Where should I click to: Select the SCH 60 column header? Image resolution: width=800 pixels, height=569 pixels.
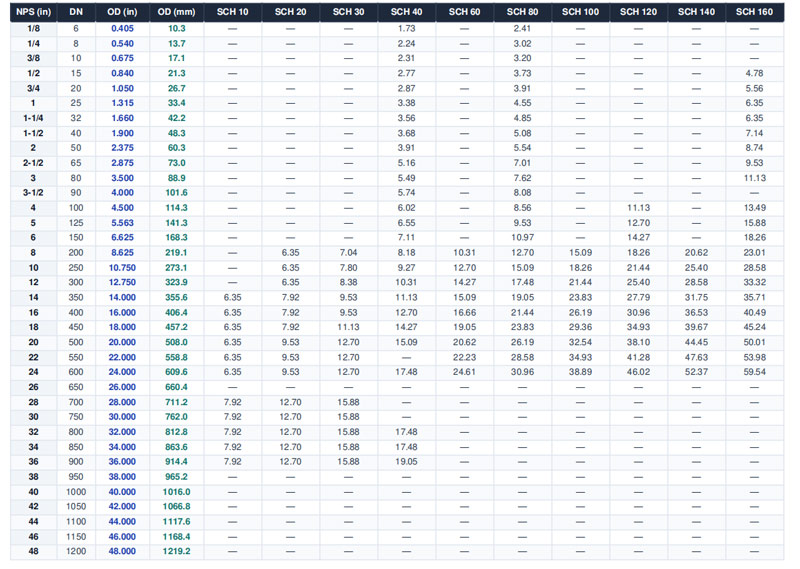point(464,12)
